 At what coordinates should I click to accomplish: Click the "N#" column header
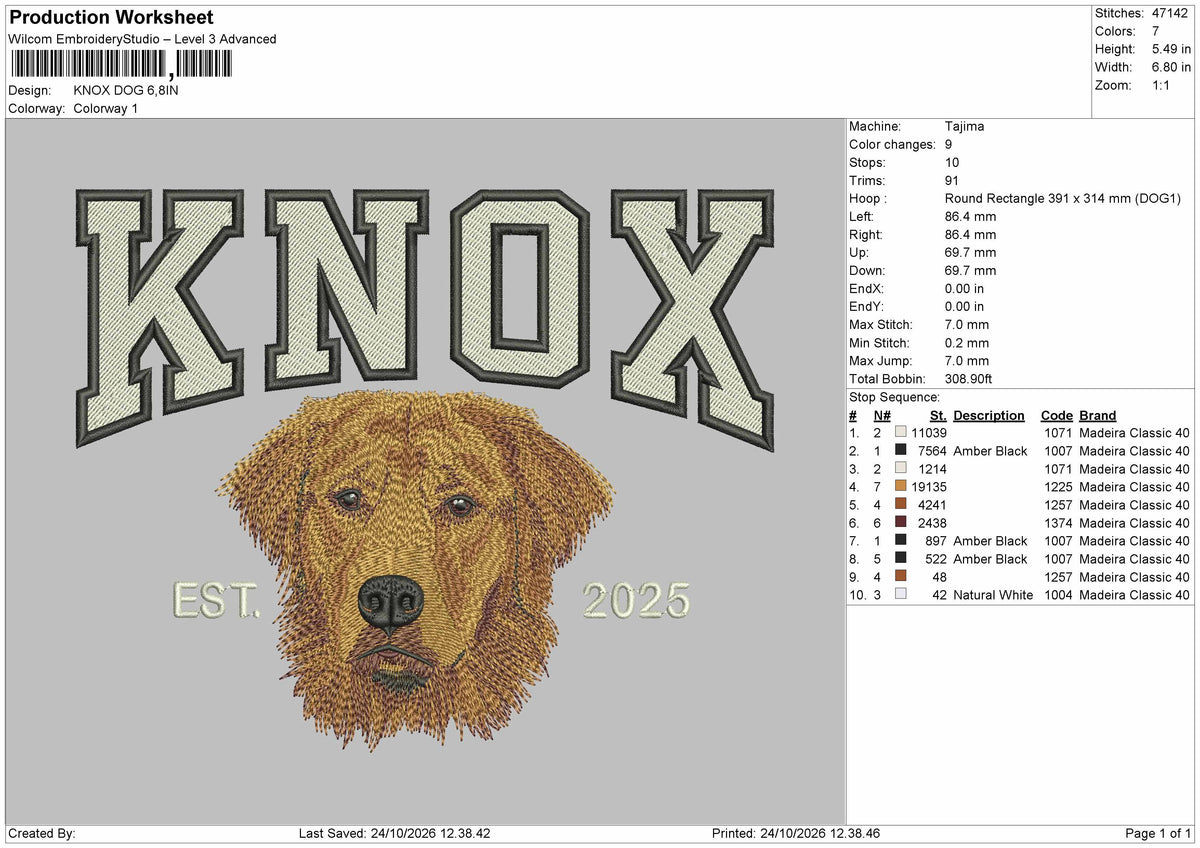[882, 416]
